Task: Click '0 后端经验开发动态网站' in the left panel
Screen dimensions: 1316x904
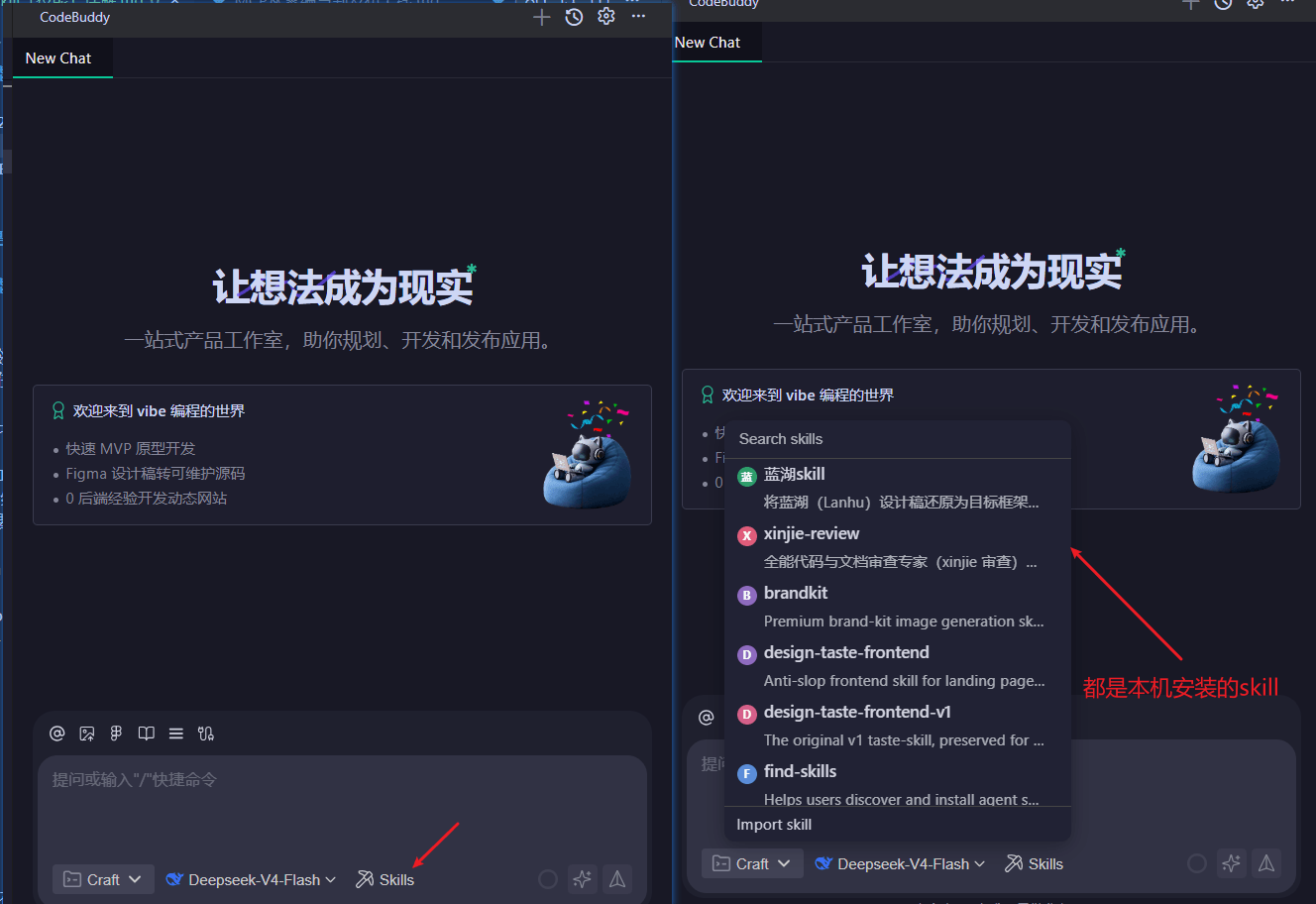Action: [x=147, y=499]
